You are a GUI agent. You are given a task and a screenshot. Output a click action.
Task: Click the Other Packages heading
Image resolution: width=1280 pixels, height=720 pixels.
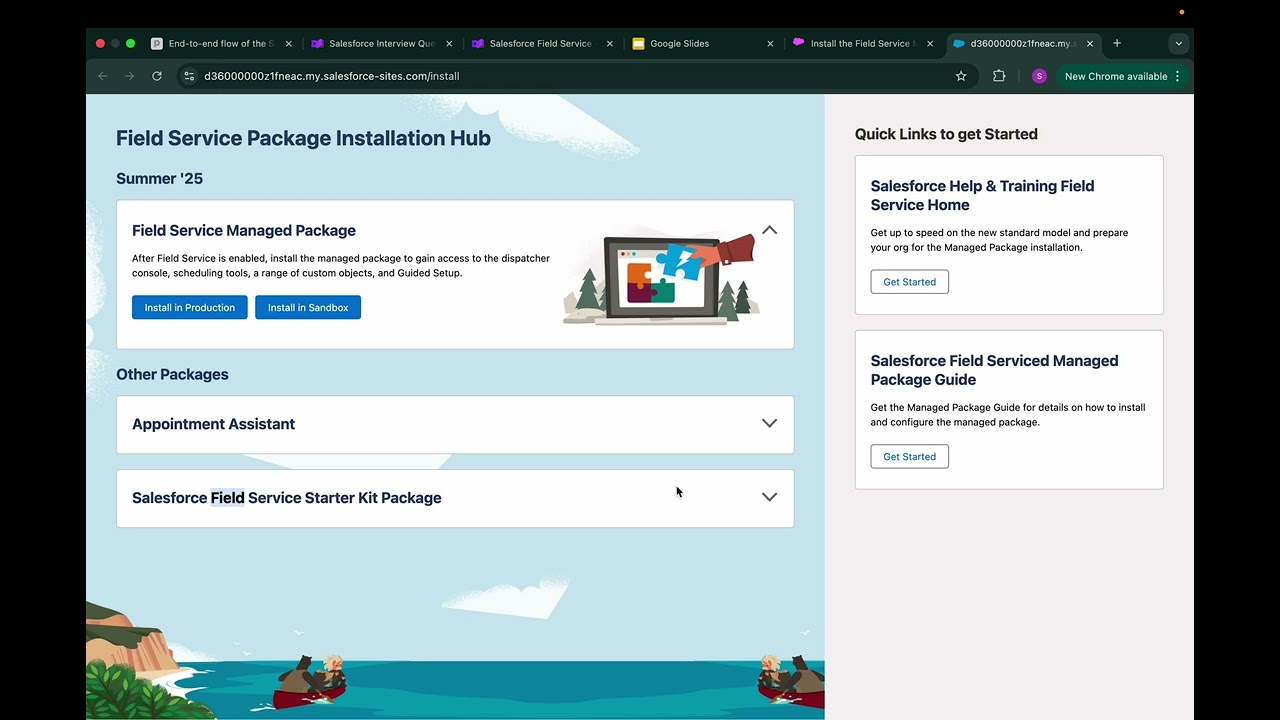click(x=172, y=374)
